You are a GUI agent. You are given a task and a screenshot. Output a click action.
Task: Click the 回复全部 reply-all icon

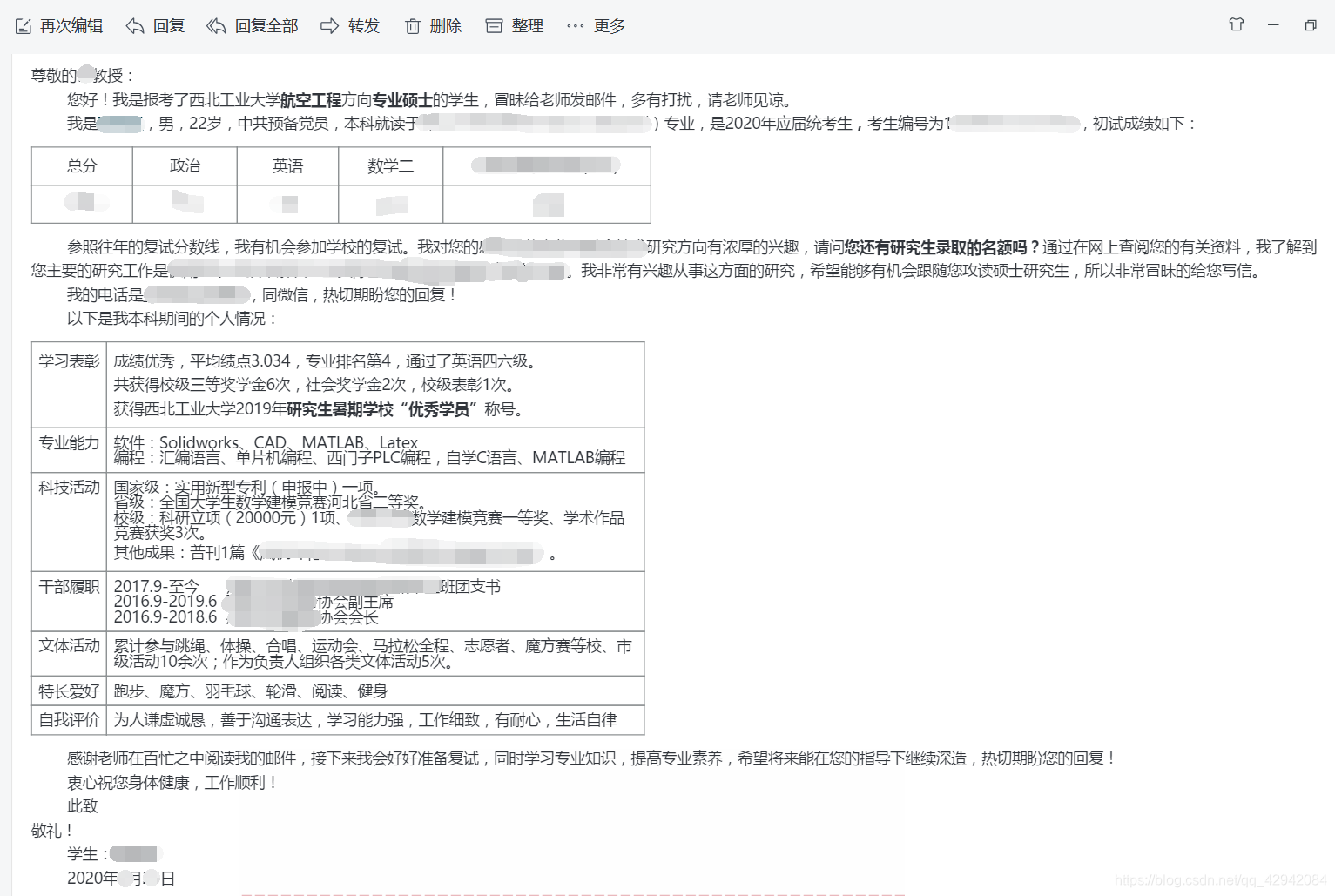pos(216,26)
